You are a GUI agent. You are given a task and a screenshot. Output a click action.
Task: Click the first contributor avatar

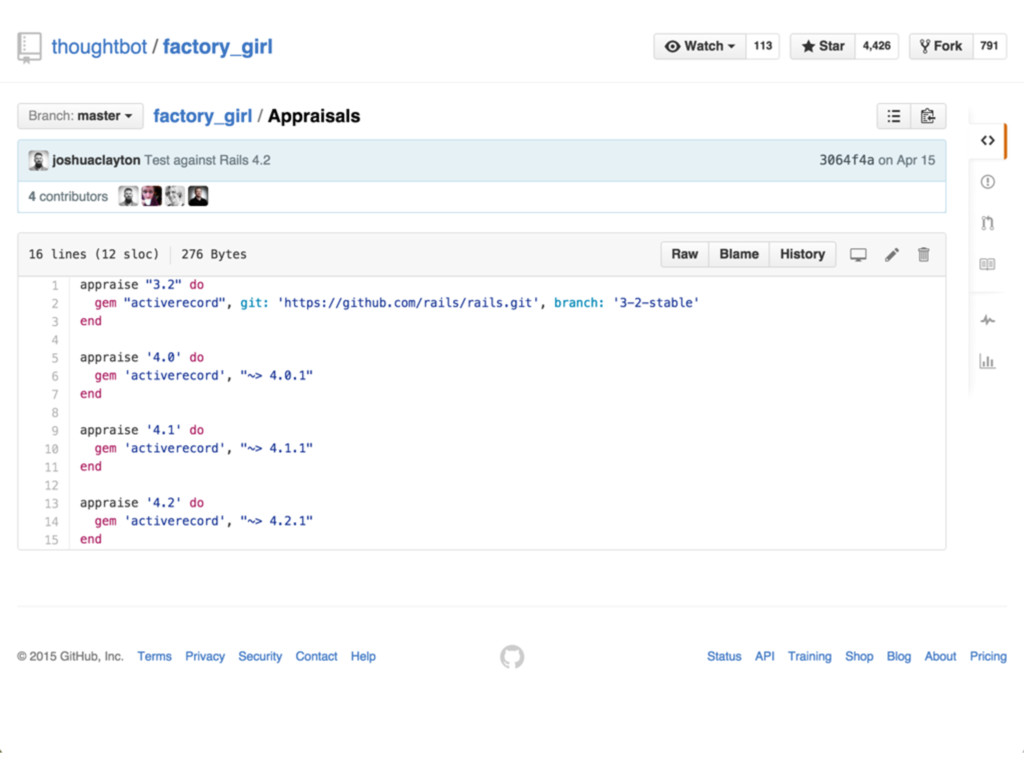[128, 196]
